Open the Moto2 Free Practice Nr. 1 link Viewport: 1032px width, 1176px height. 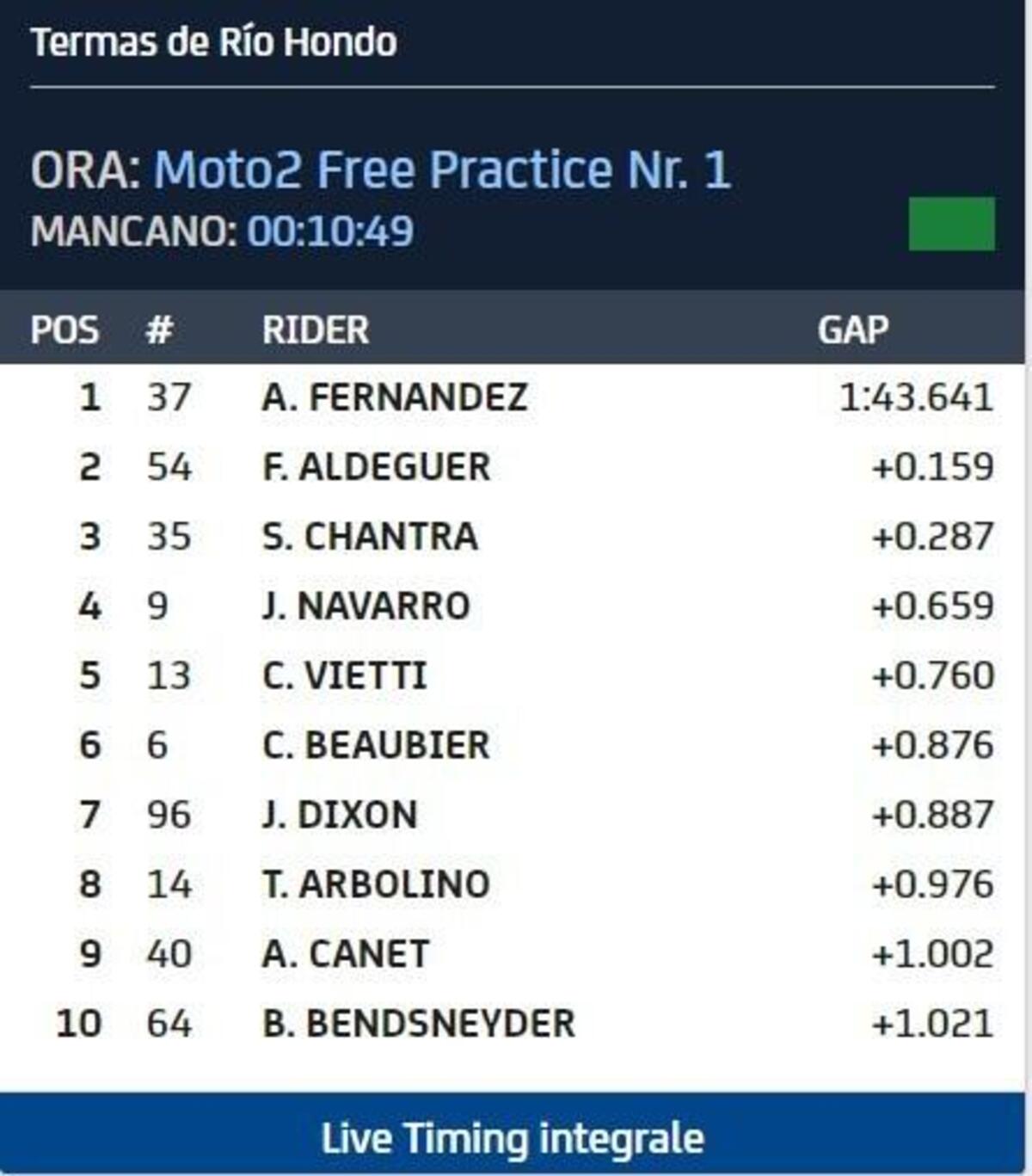tap(442, 169)
